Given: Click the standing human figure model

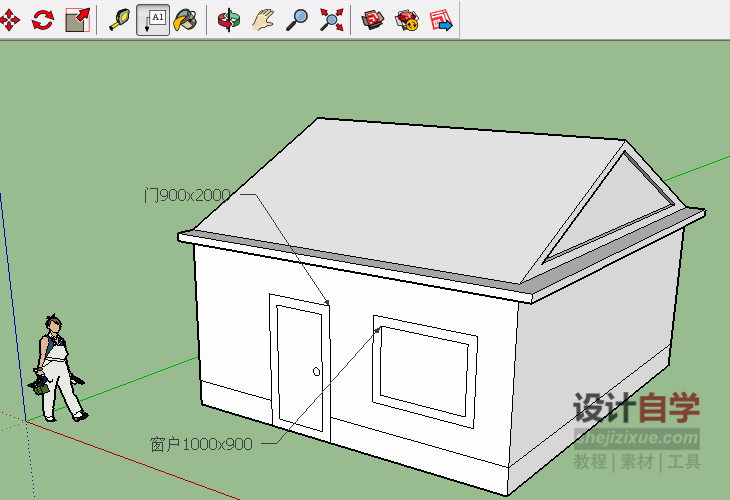Looking at the screenshot, I should point(58,368).
